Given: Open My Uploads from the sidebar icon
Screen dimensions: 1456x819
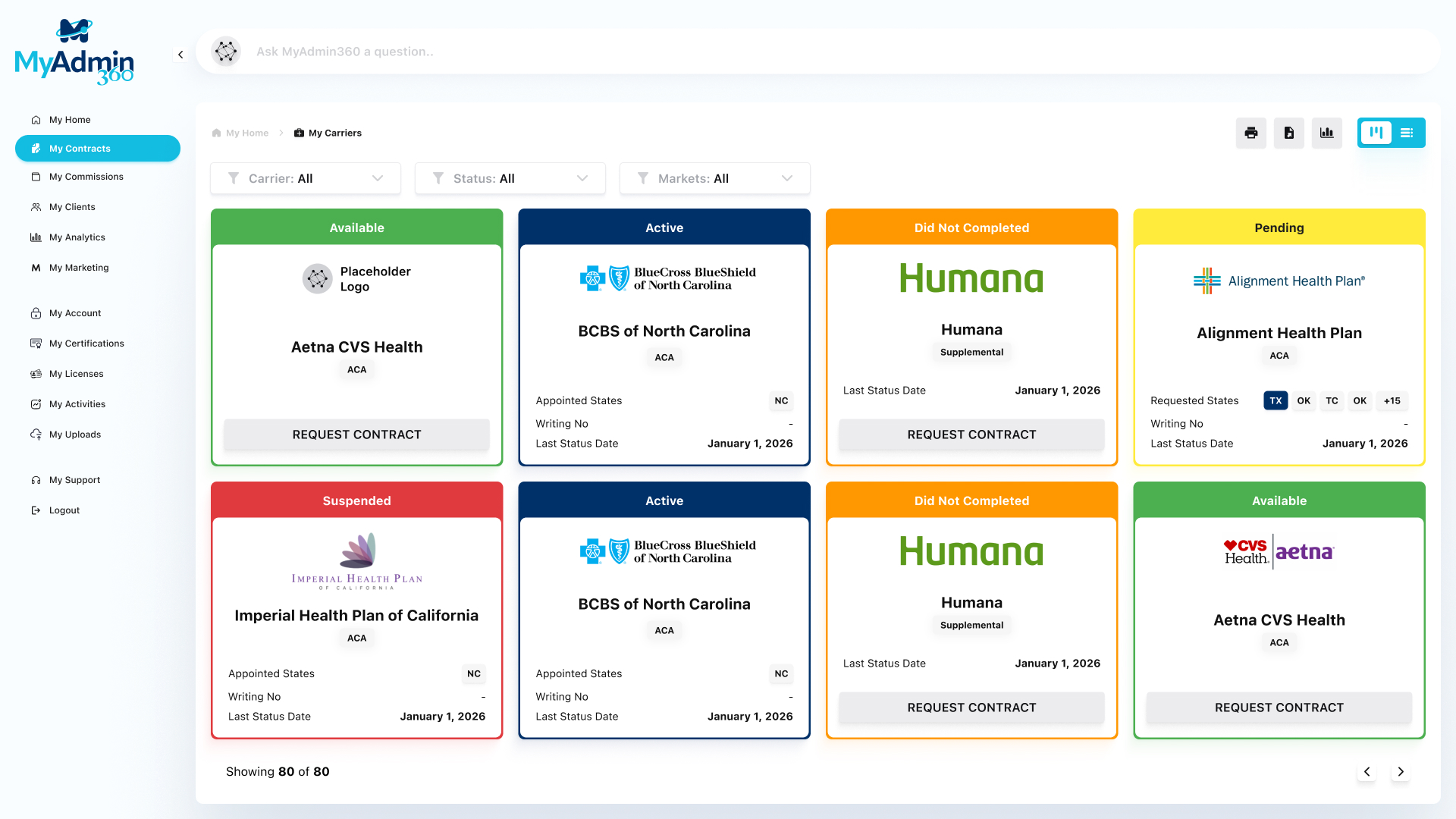Looking at the screenshot, I should click(36, 434).
